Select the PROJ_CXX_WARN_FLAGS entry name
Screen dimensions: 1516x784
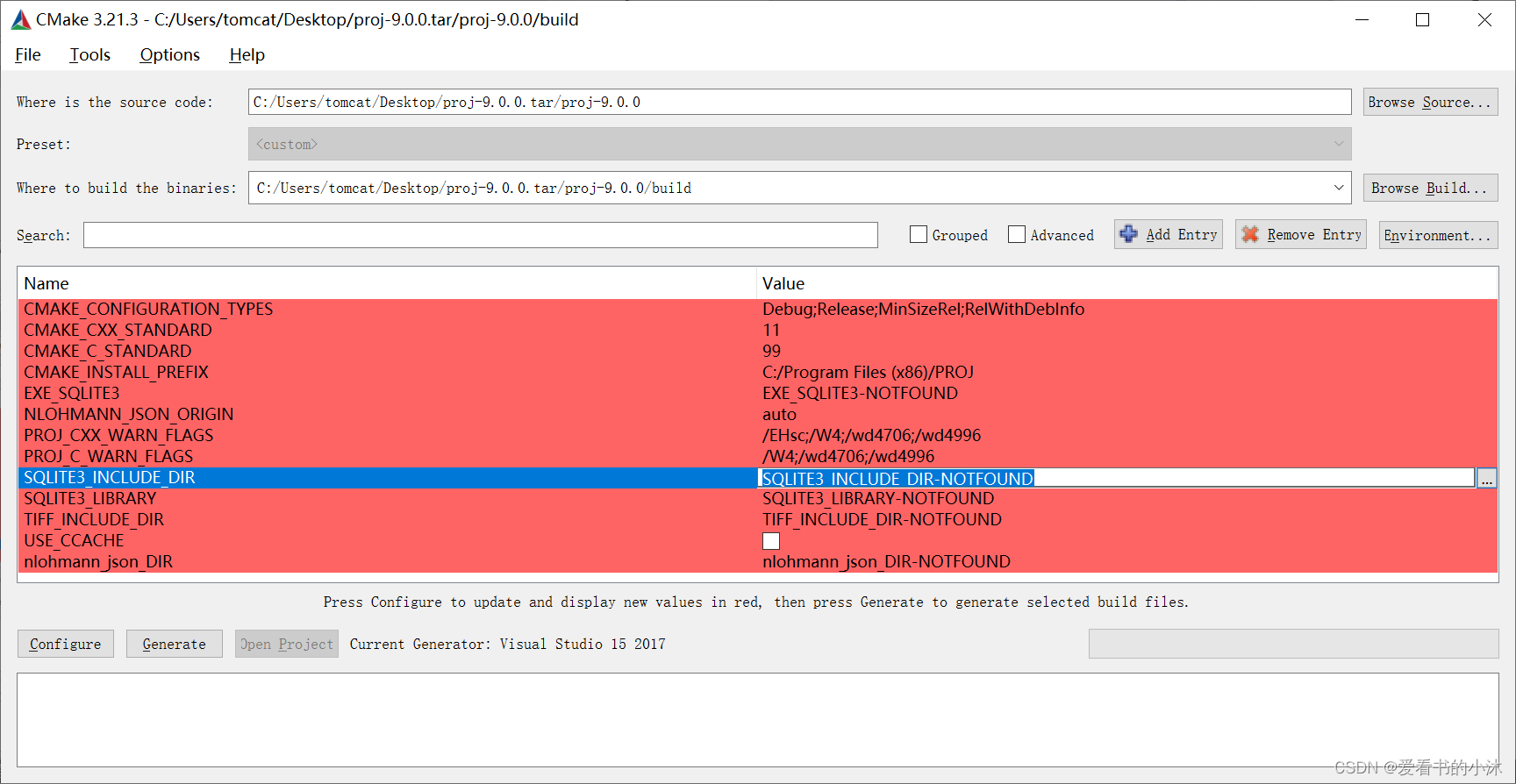pos(118,435)
